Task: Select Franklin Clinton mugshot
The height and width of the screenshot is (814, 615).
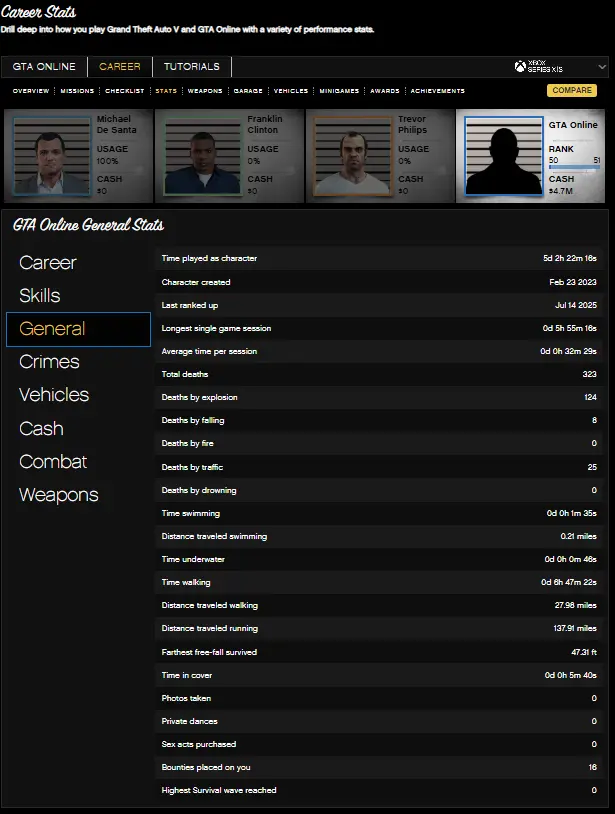Action: click(x=202, y=156)
